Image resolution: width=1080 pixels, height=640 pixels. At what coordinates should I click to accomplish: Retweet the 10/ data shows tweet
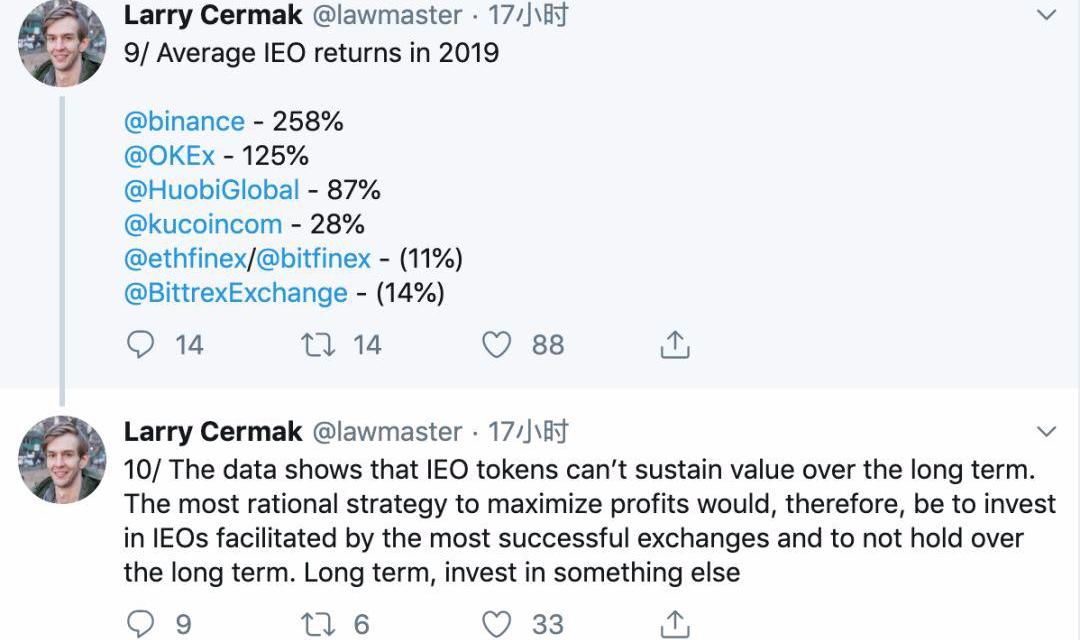point(320,624)
